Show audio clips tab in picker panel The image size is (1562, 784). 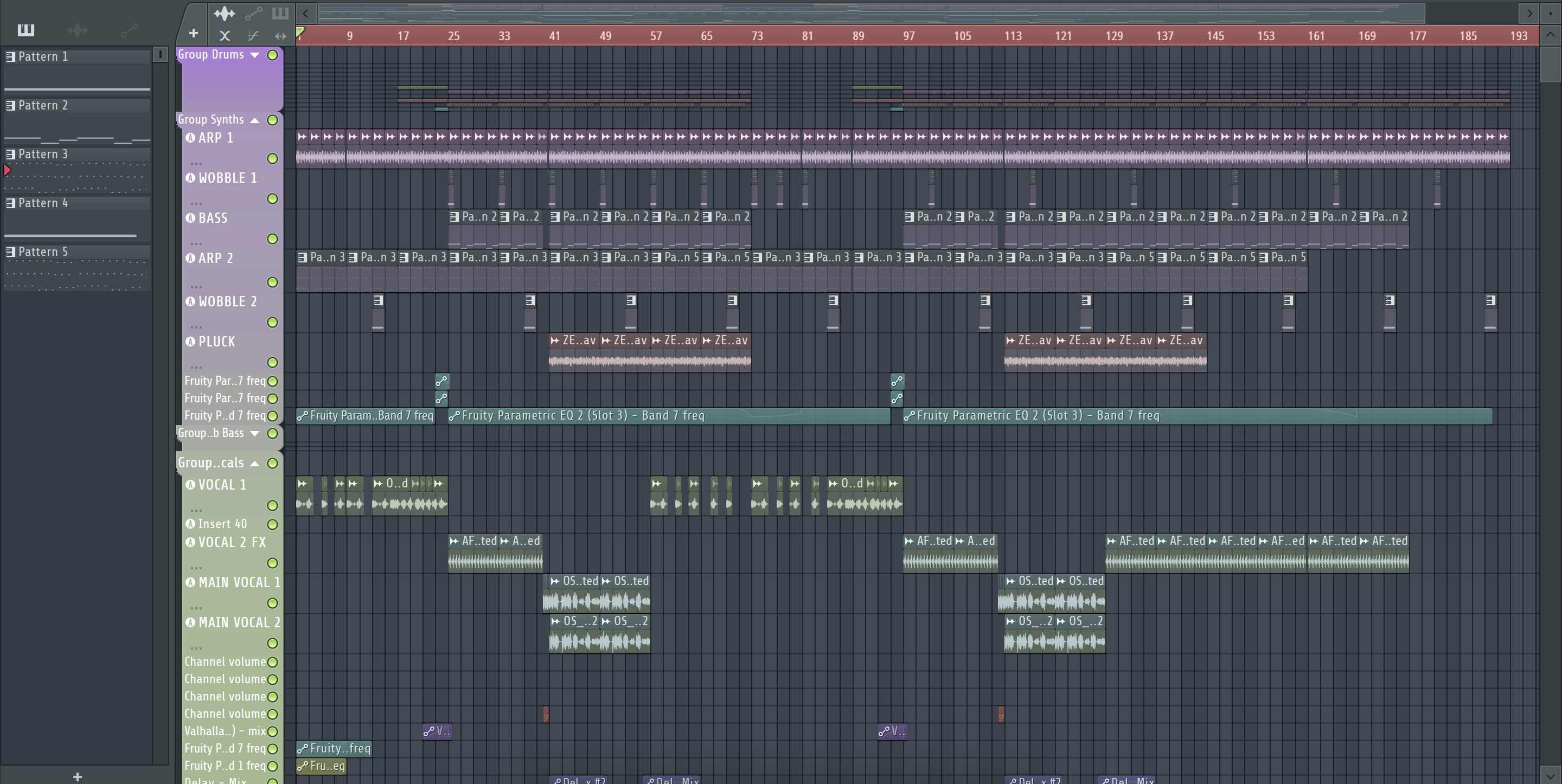(x=78, y=30)
